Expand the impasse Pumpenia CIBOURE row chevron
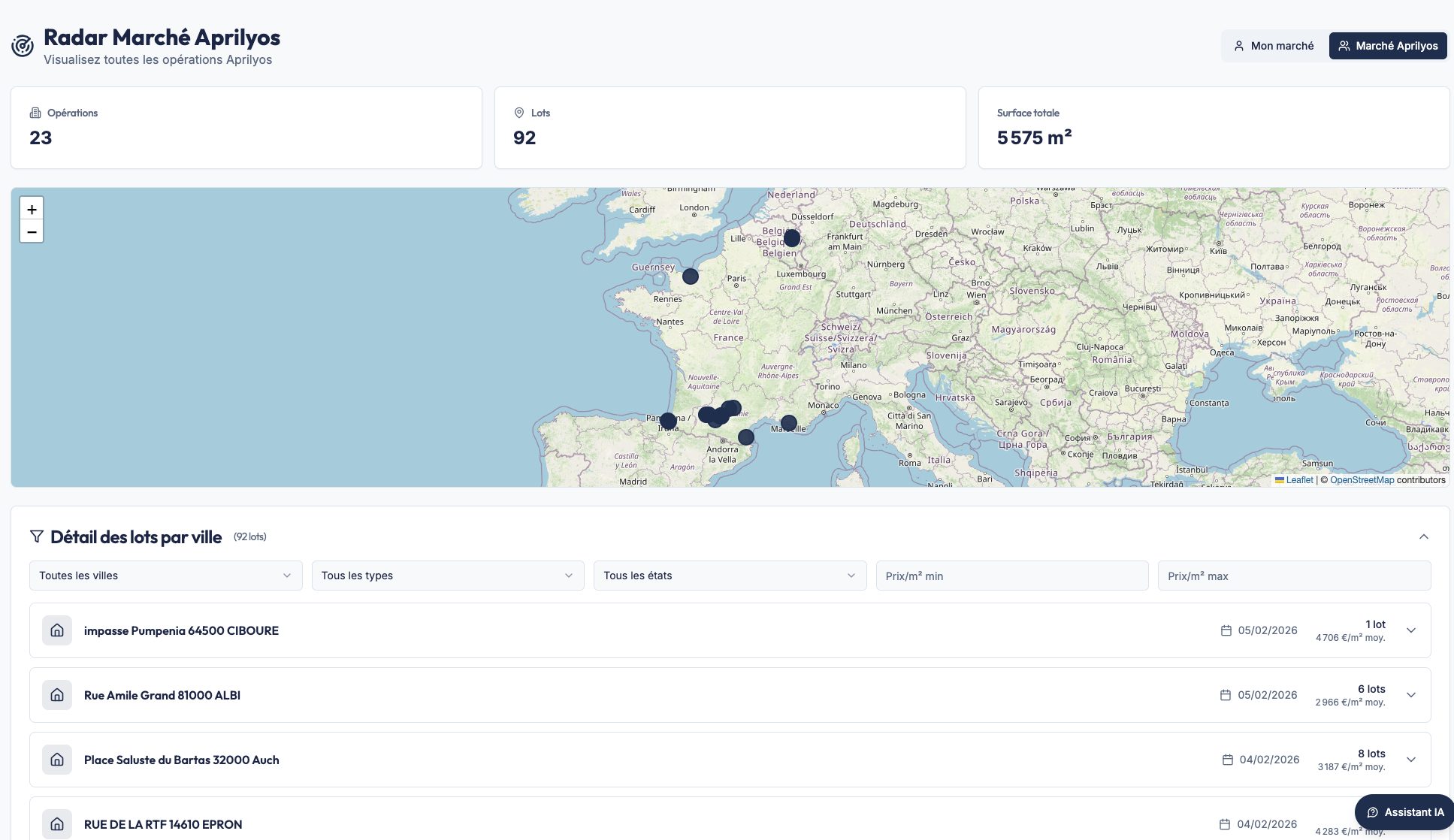The height and width of the screenshot is (840, 1454). point(1410,630)
